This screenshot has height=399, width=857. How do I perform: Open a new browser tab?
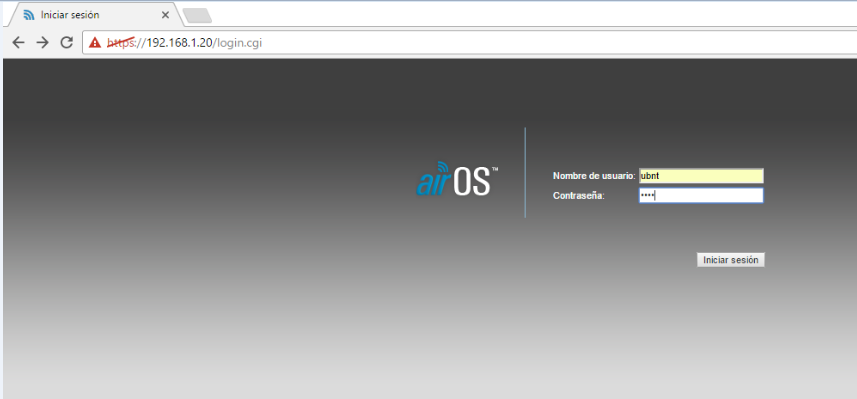point(197,16)
